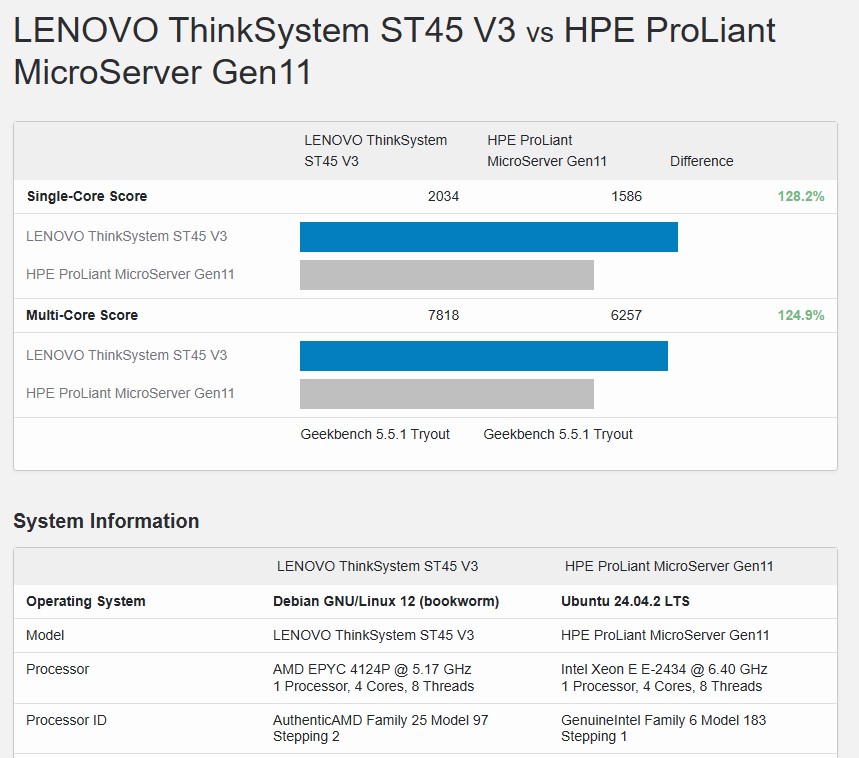Click the multi-core score value 6257
Screen dimensions: 859x758
(626, 315)
